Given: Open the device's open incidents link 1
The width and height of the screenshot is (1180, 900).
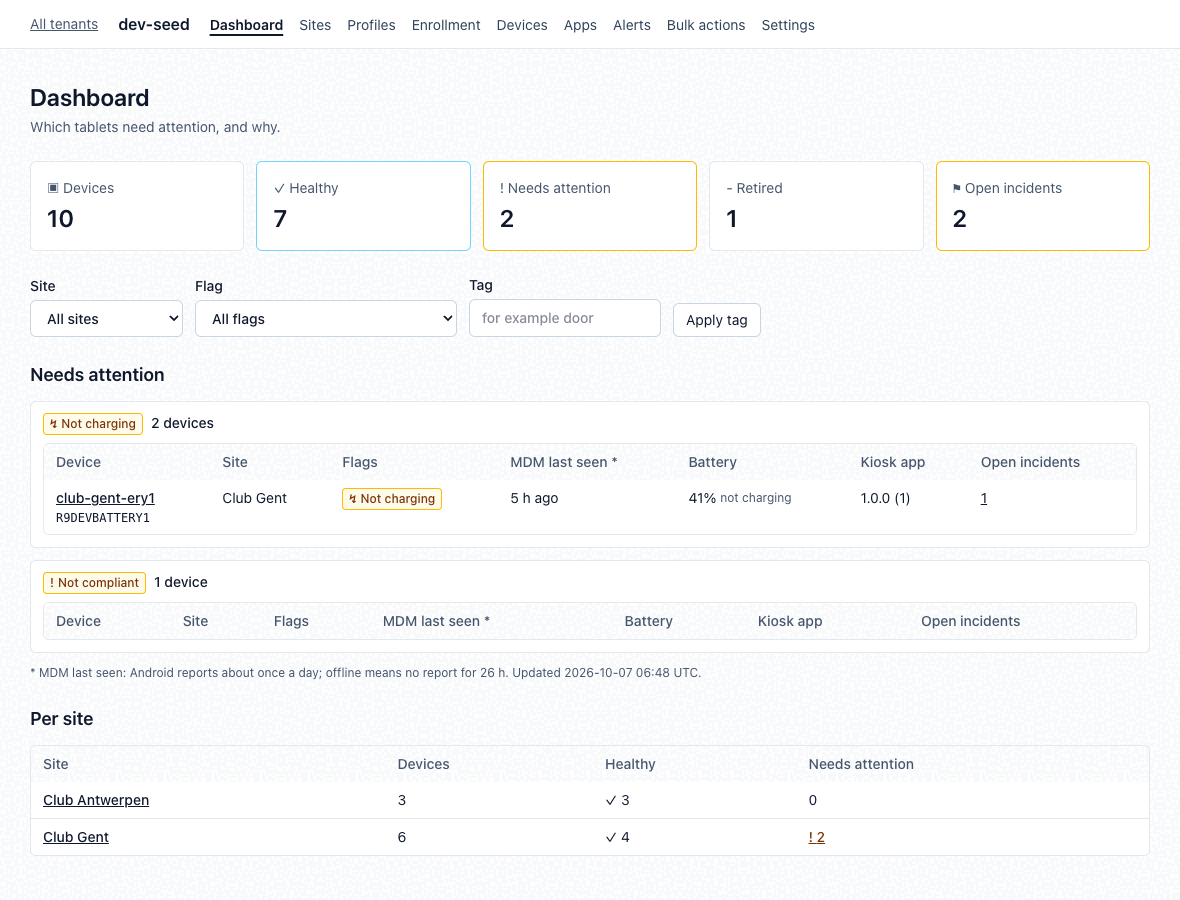Looking at the screenshot, I should [984, 498].
